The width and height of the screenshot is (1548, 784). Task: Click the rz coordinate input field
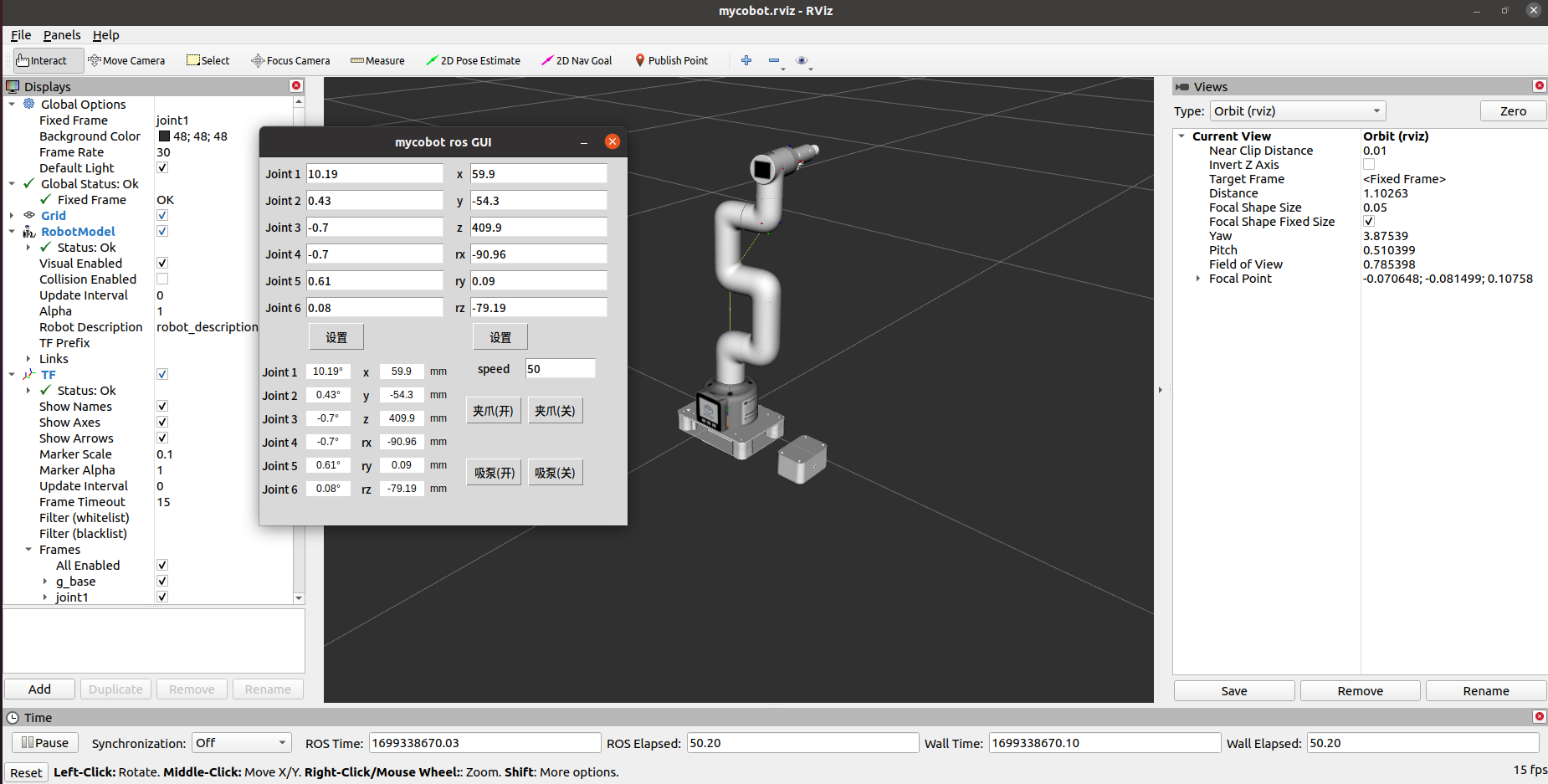pos(538,307)
